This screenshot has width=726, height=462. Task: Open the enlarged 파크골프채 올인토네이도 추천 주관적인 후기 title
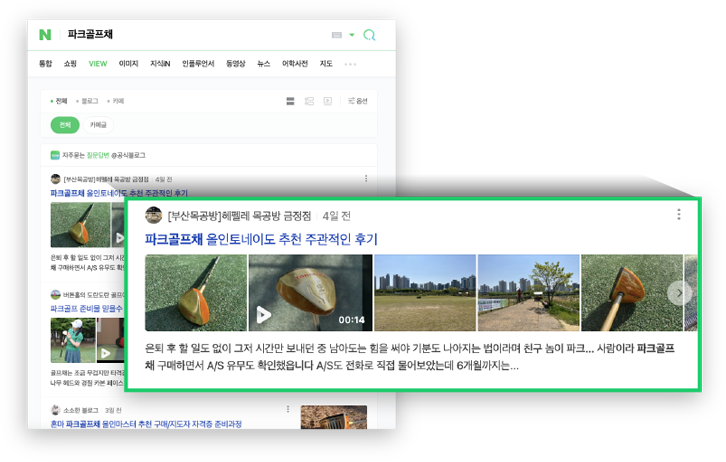coord(261,239)
